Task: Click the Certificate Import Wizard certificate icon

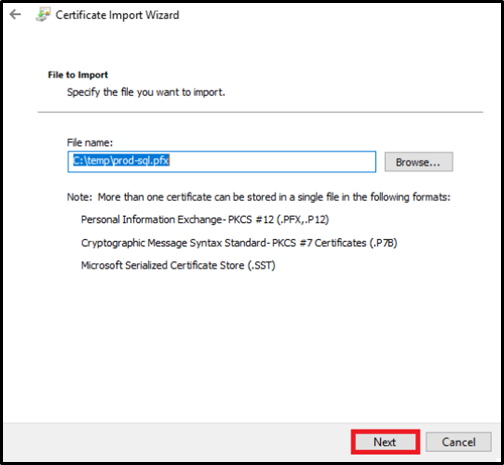Action: 43,15
